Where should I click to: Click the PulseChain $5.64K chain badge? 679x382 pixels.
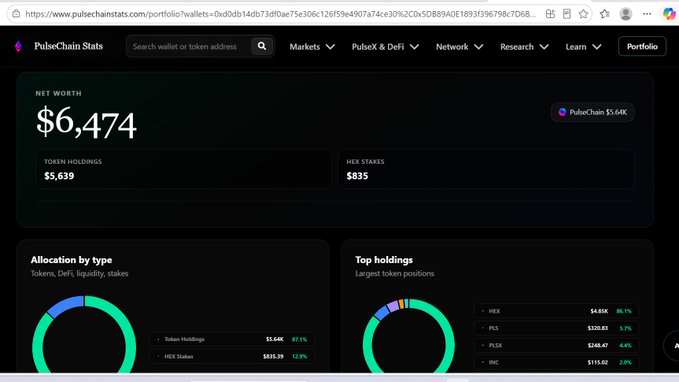(592, 112)
